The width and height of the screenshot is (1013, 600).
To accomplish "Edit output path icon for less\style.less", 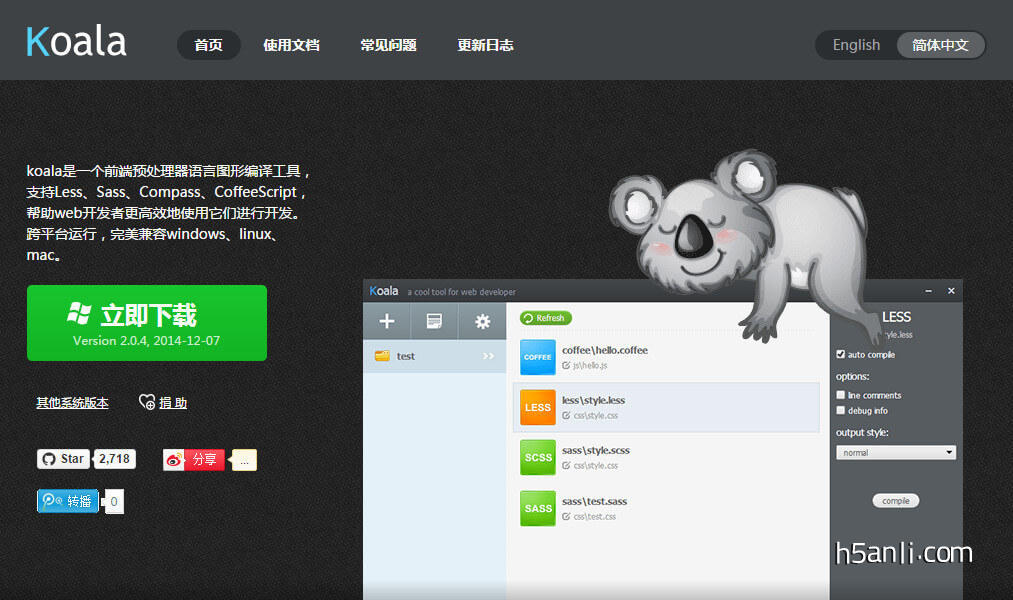I will [x=566, y=416].
